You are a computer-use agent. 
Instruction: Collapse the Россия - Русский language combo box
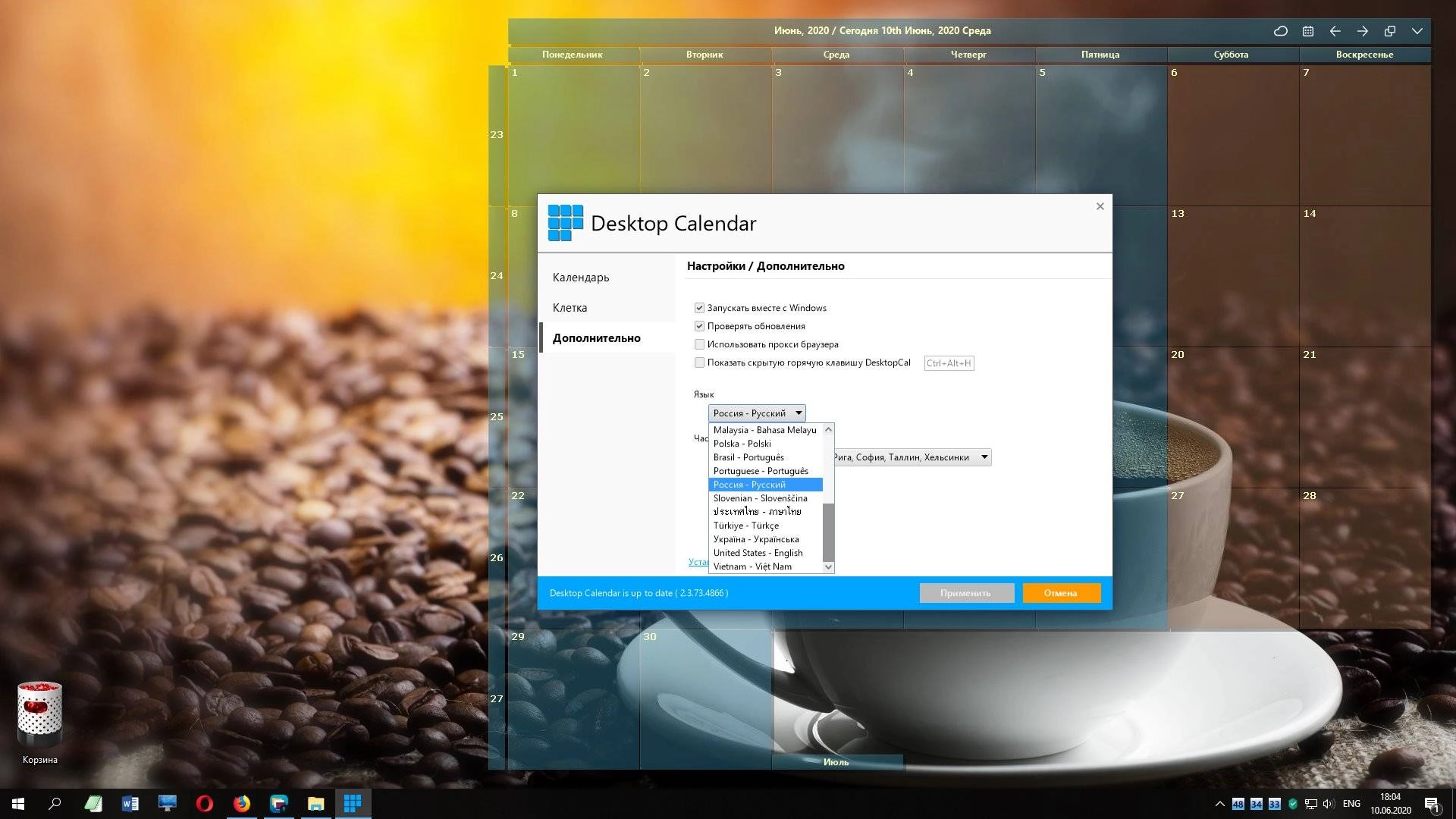757,413
